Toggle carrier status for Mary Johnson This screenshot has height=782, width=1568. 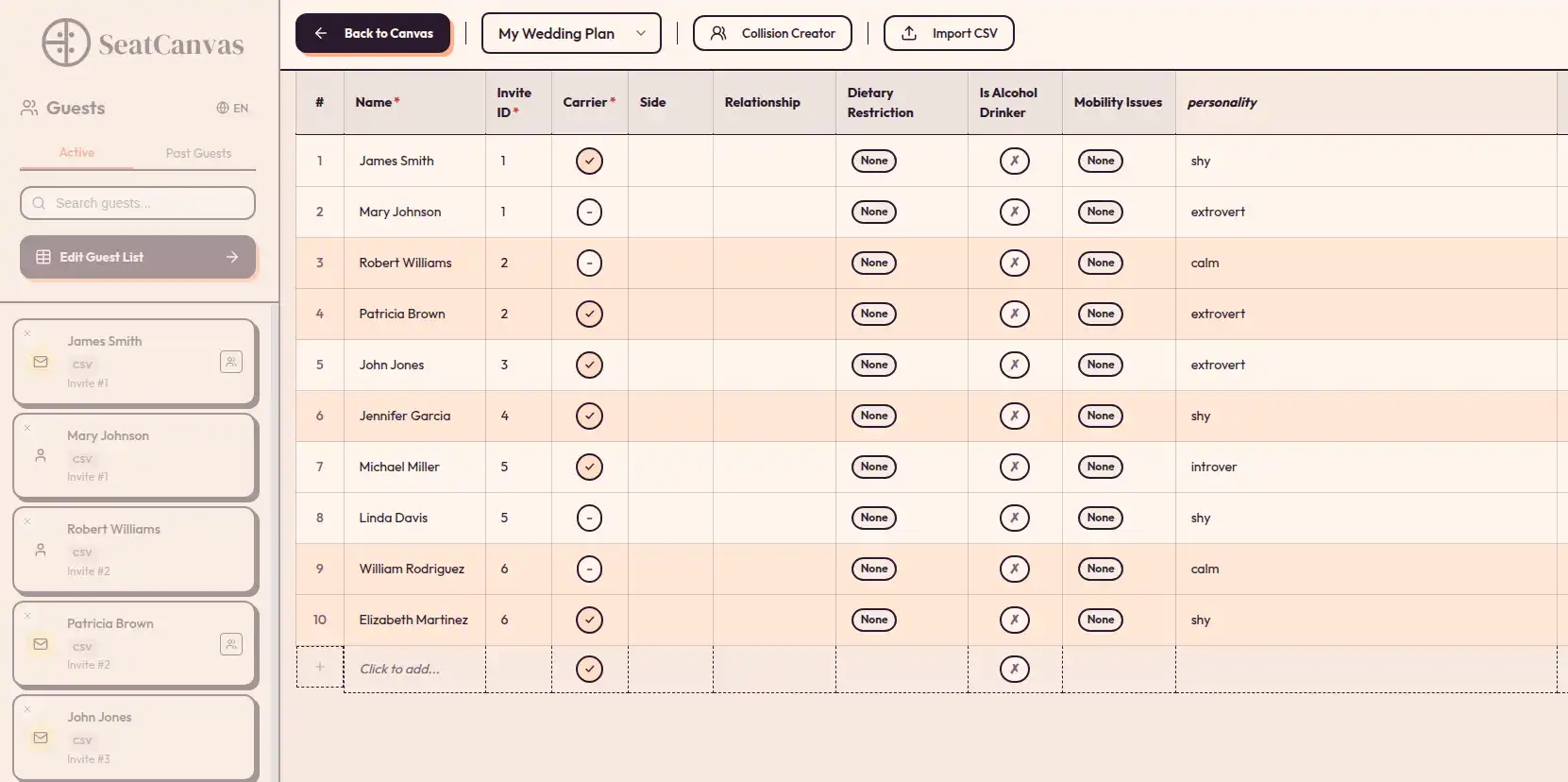(589, 212)
